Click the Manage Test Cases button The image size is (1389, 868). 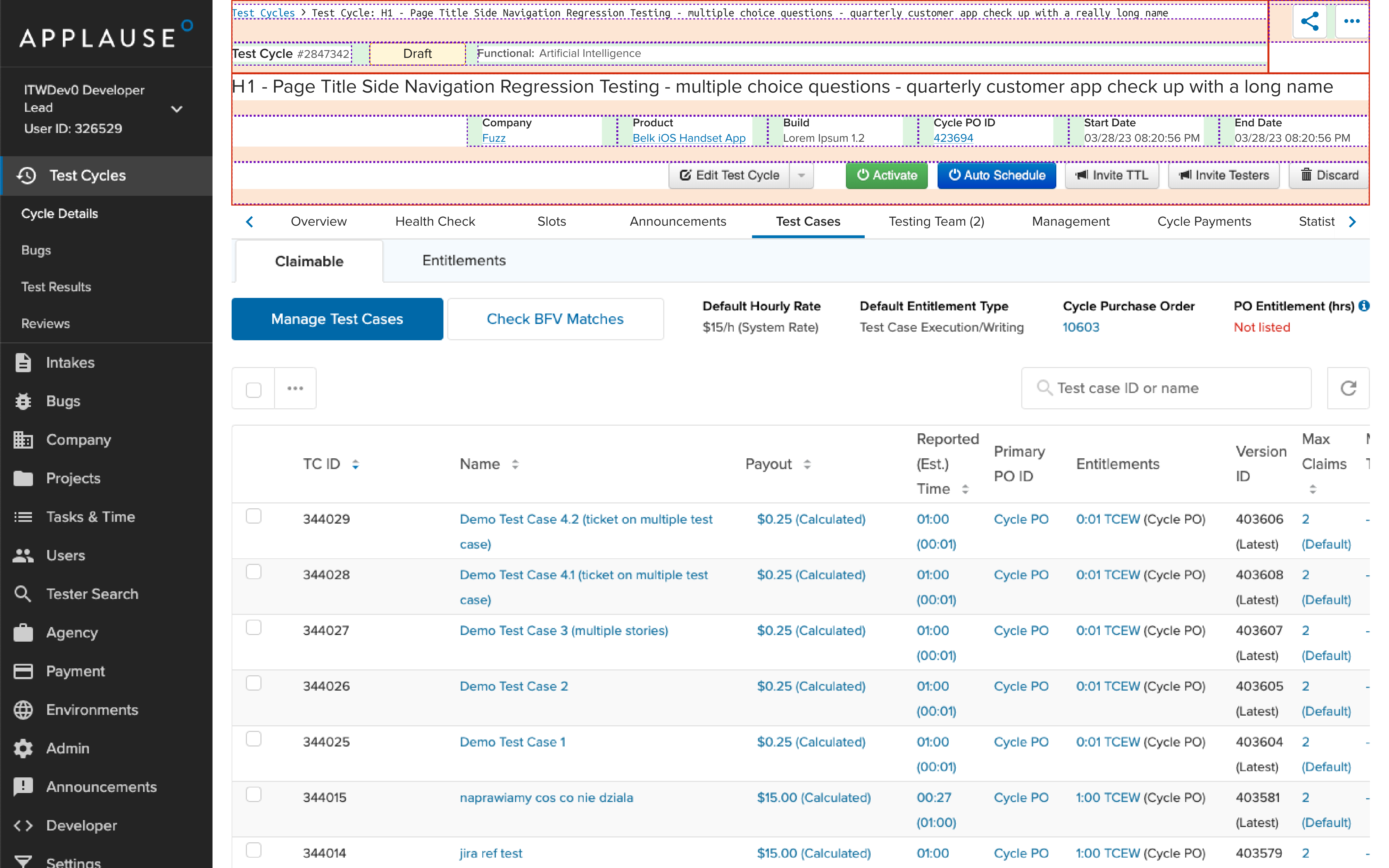point(337,319)
